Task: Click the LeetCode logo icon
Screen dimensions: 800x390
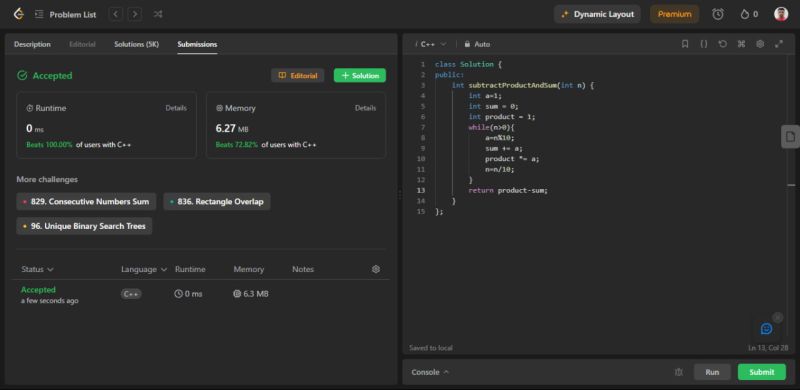Action: (18, 14)
